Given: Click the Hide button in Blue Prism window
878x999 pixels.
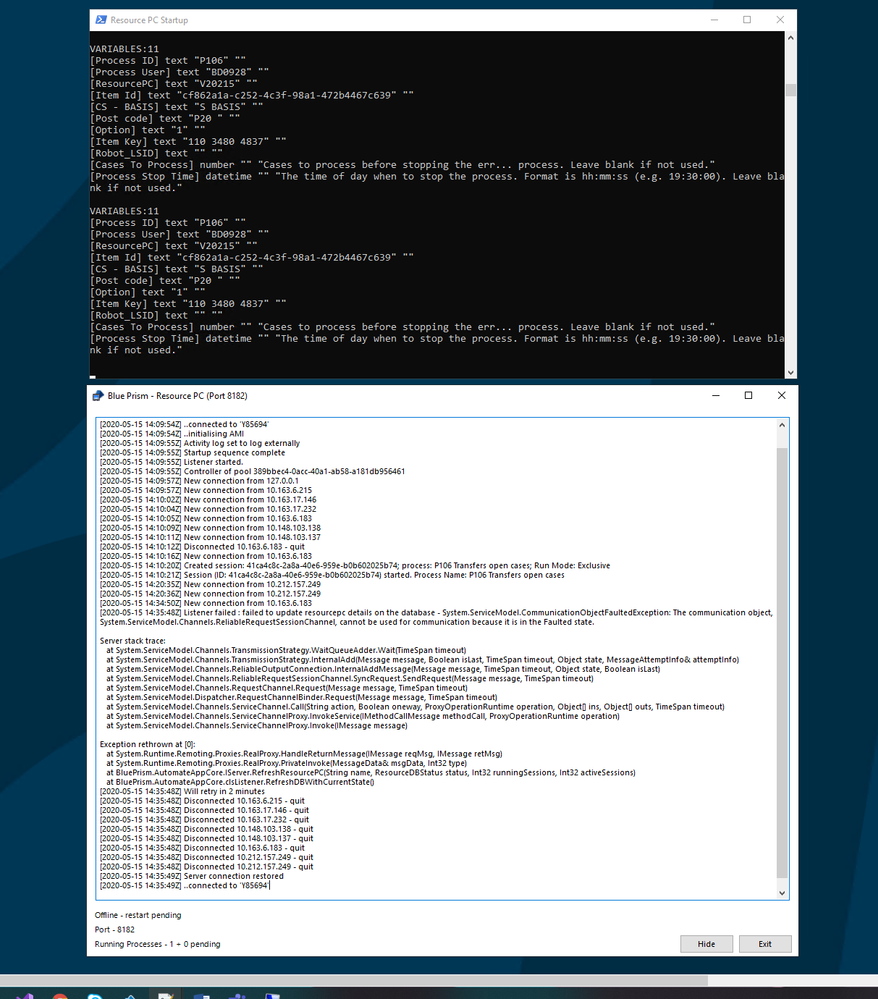Looking at the screenshot, I should pyautogui.click(x=706, y=944).
